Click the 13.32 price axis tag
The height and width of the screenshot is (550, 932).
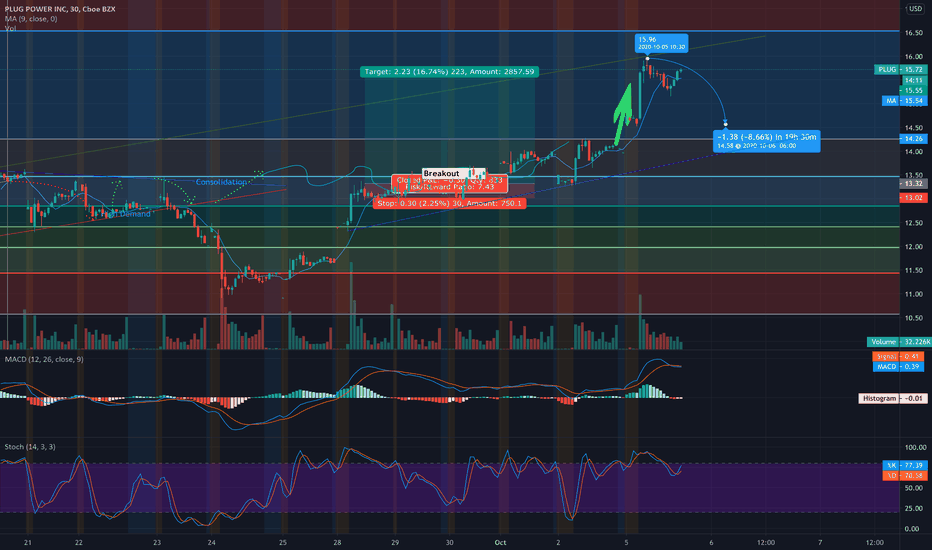click(x=913, y=184)
